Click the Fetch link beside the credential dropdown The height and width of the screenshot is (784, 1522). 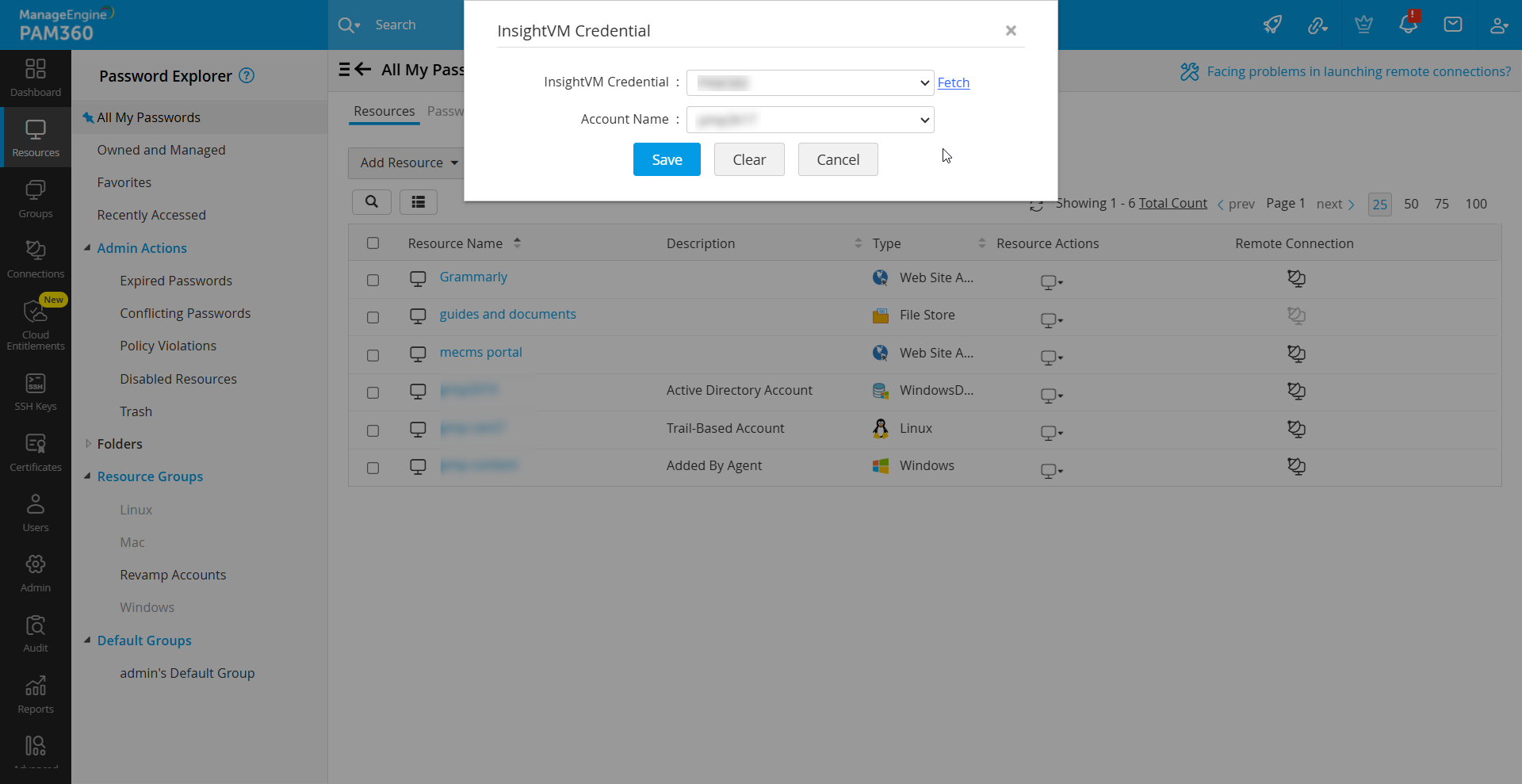[x=954, y=82]
